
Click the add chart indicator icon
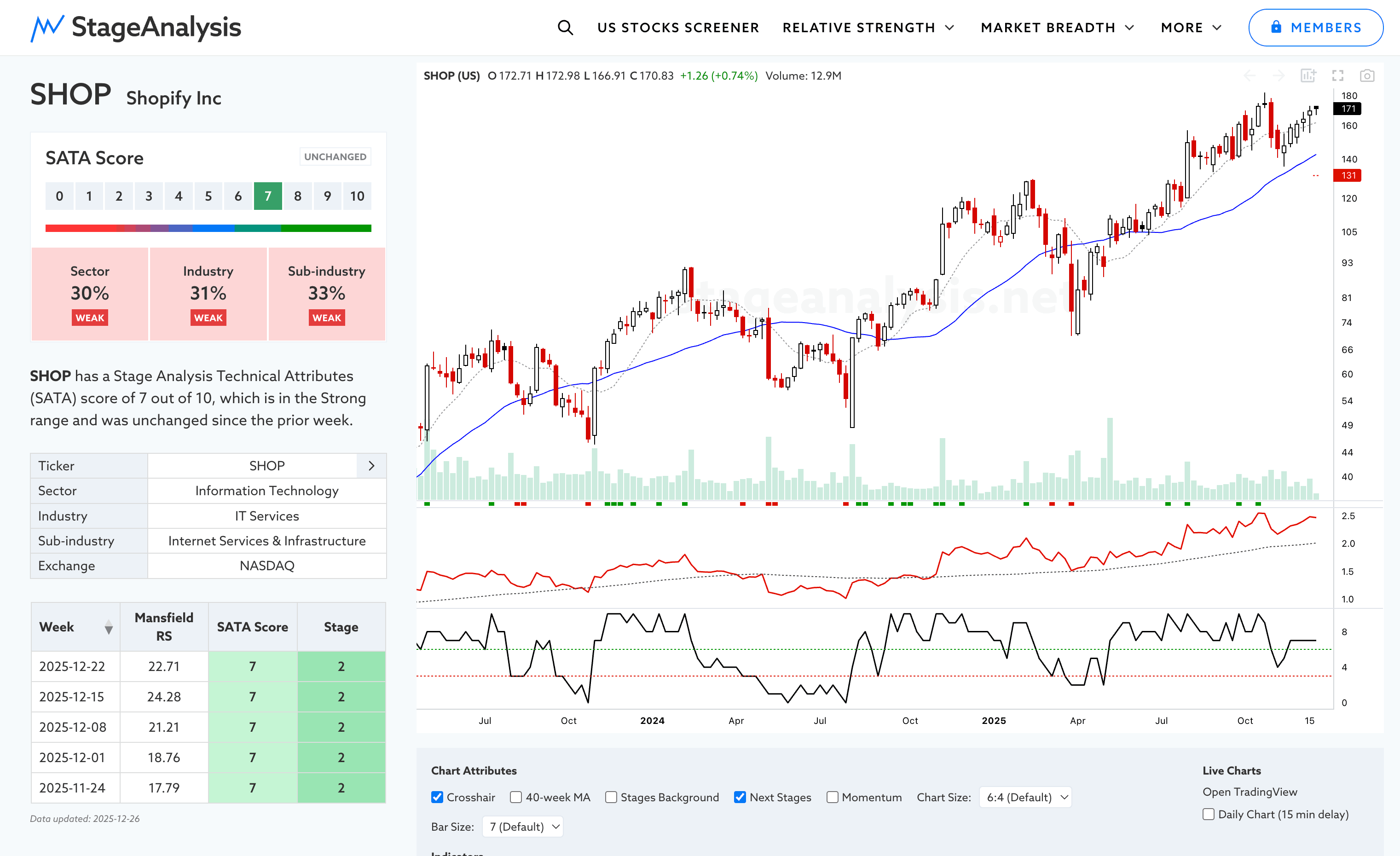[x=1308, y=75]
